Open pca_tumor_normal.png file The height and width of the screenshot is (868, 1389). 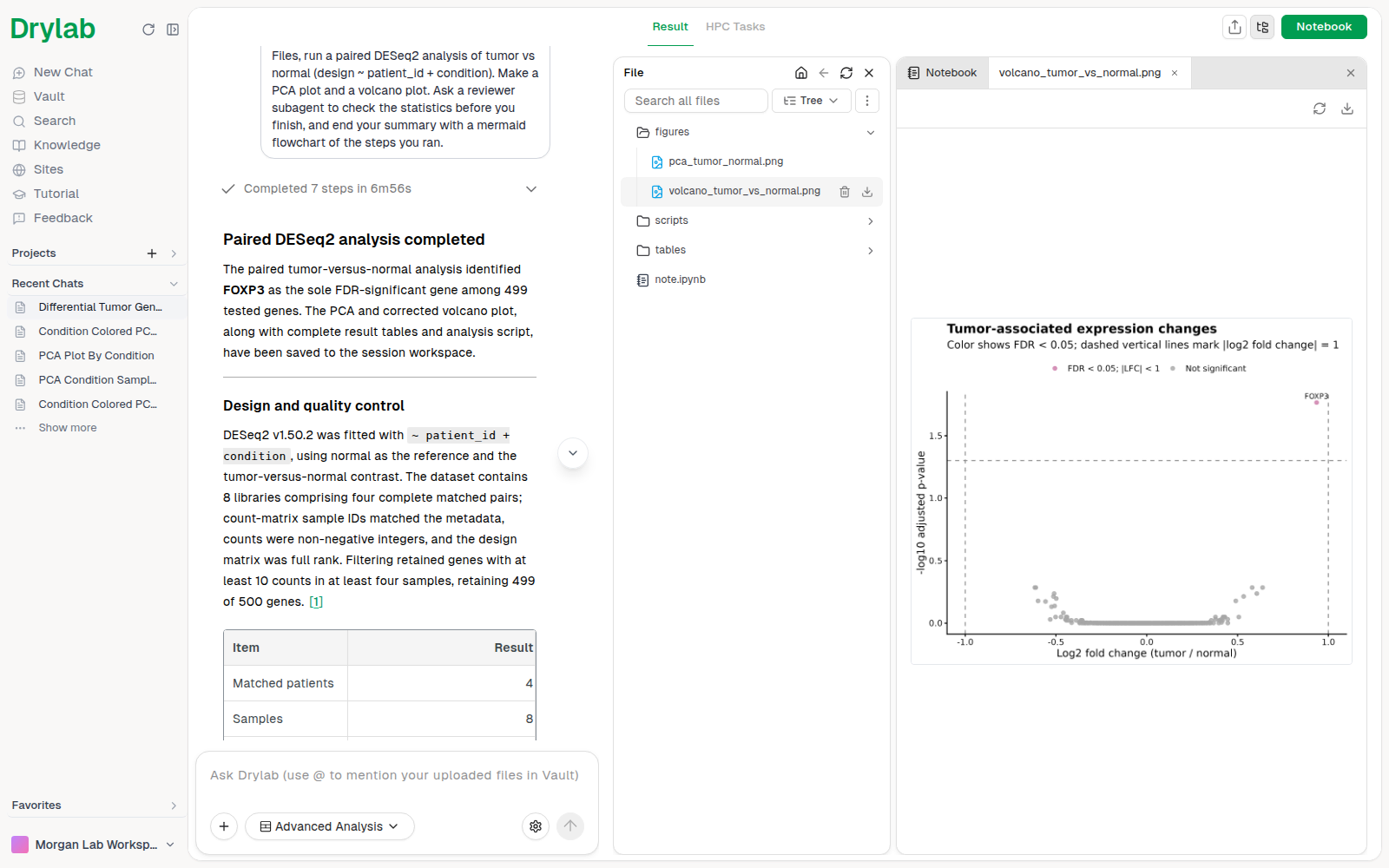[726, 161]
